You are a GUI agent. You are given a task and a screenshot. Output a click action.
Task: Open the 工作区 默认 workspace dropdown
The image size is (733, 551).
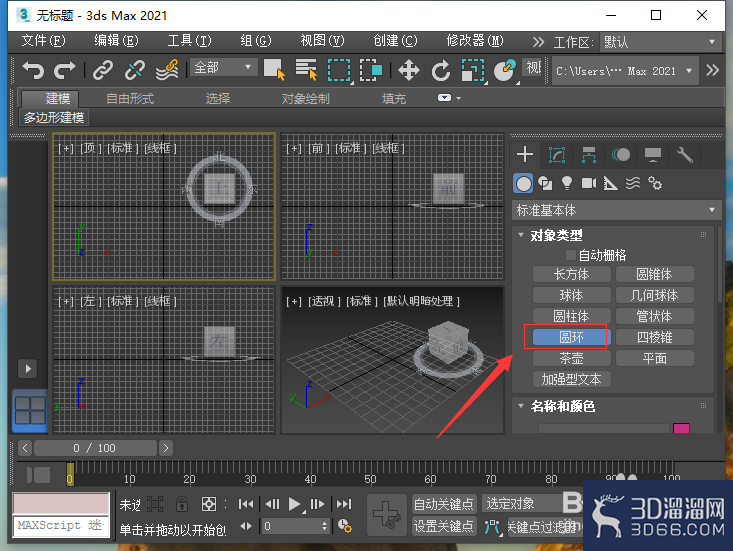click(660, 42)
